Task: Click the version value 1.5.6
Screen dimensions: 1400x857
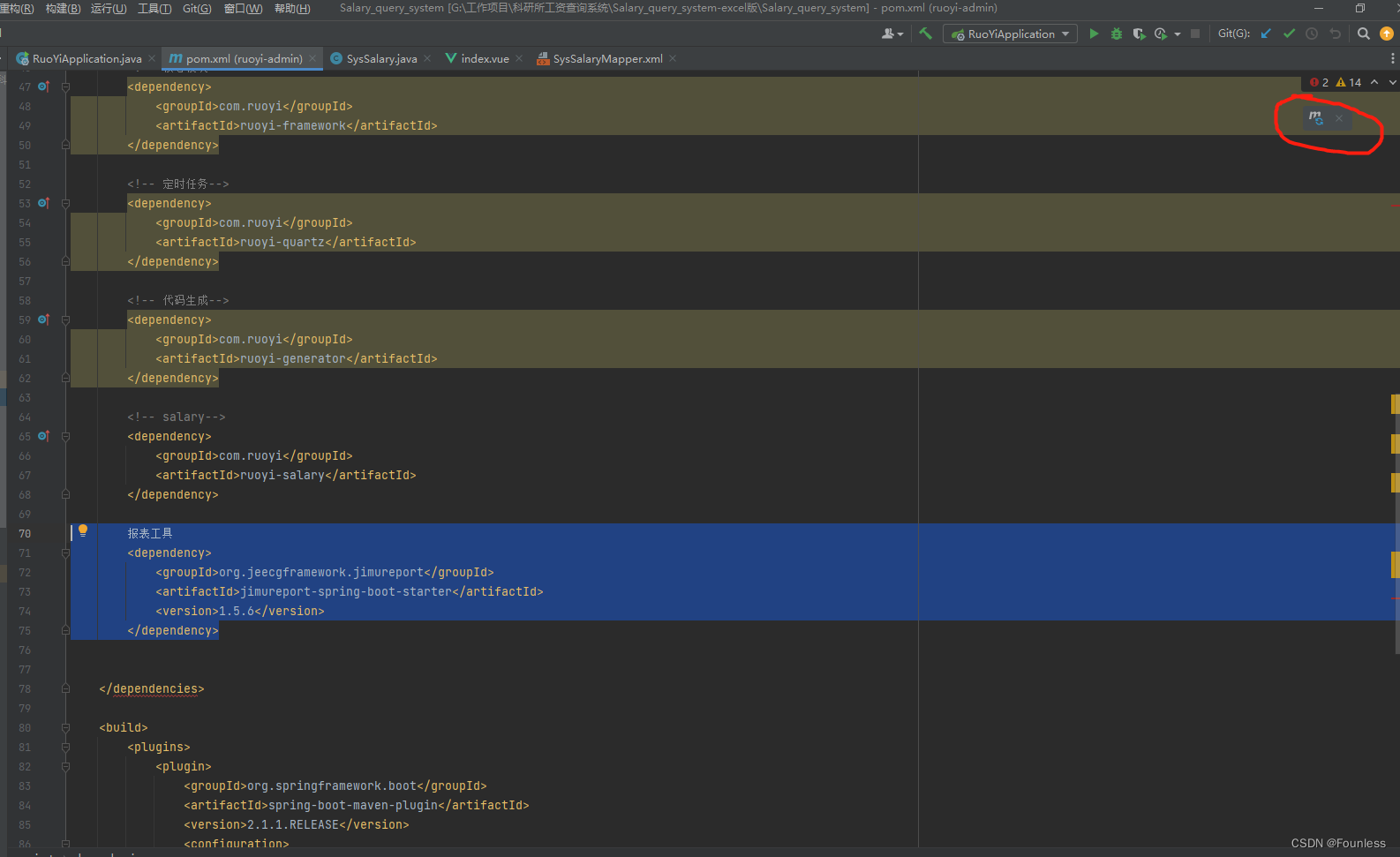Action: point(237,611)
